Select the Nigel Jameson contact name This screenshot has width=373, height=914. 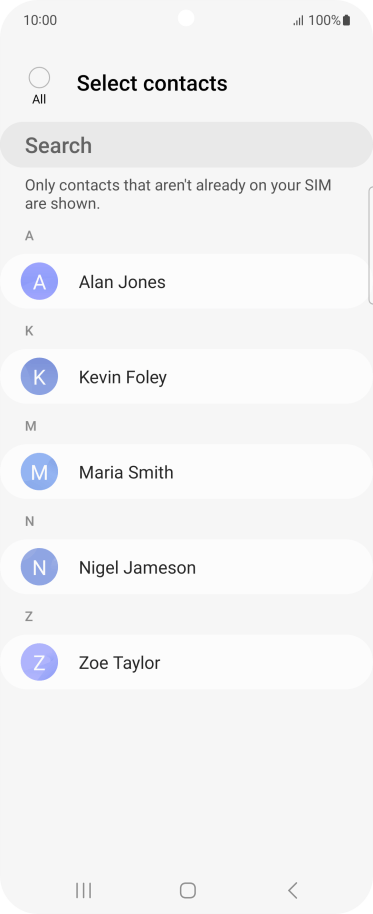click(x=138, y=568)
